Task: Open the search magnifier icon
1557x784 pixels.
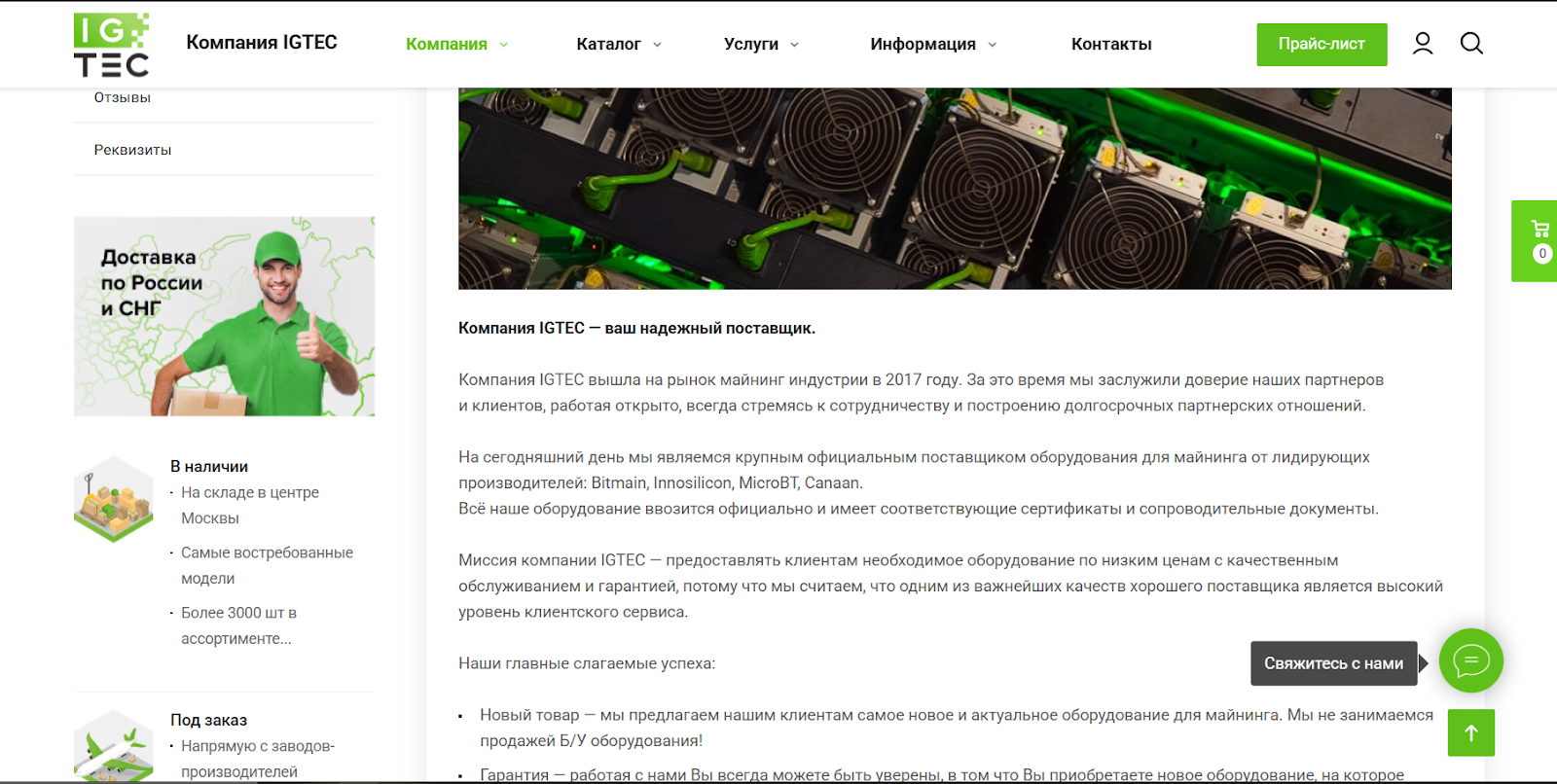Action: [x=1471, y=44]
